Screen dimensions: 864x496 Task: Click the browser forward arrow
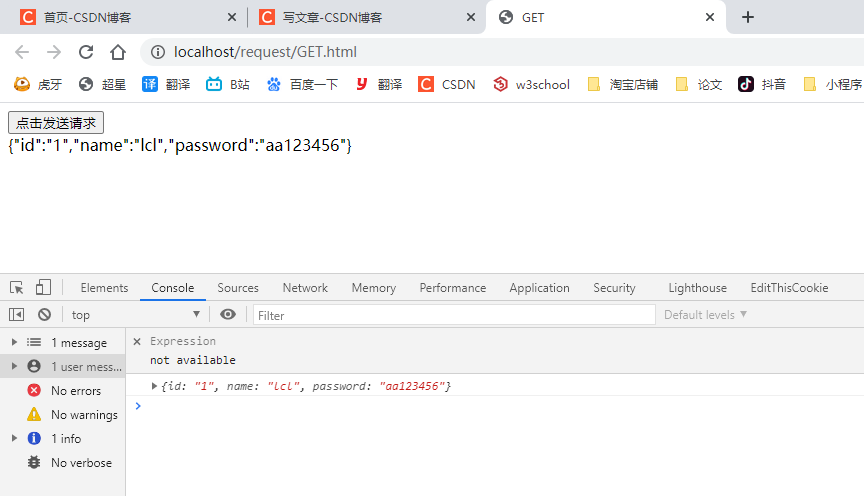coord(54,52)
